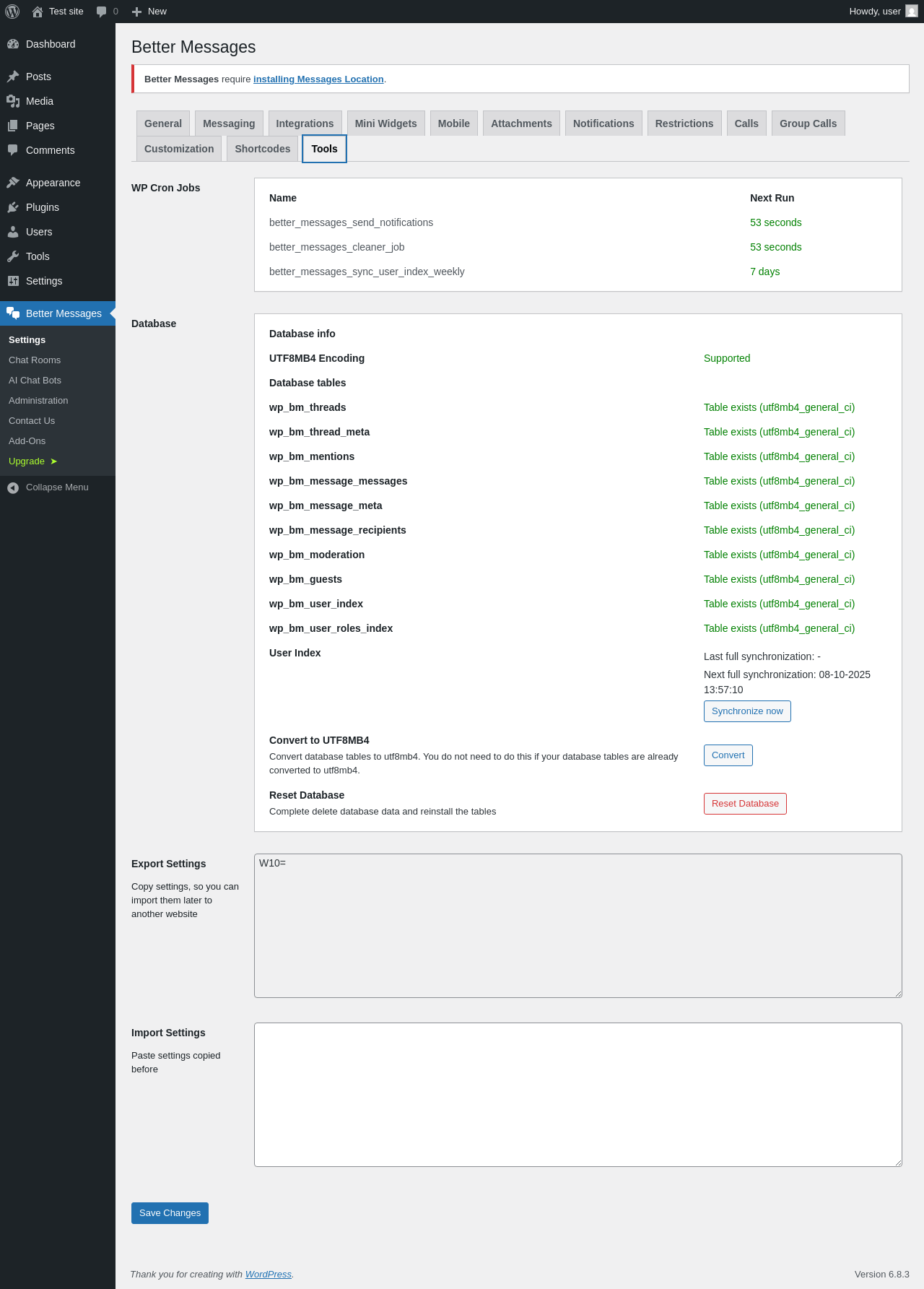Click the Plugins plug icon

tap(13, 207)
